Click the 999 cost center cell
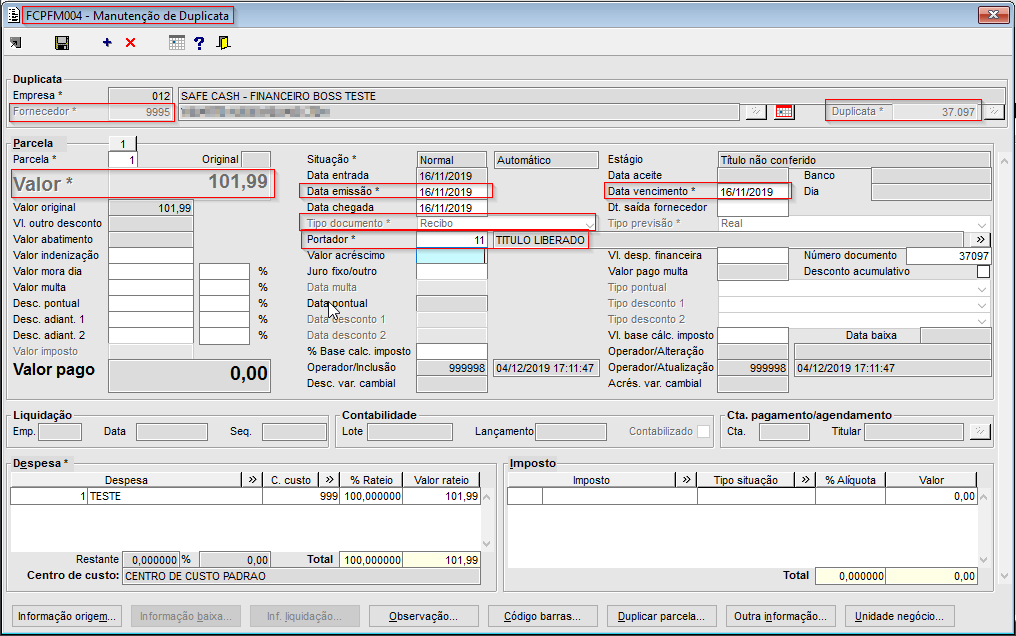1016x636 pixels. pos(301,497)
